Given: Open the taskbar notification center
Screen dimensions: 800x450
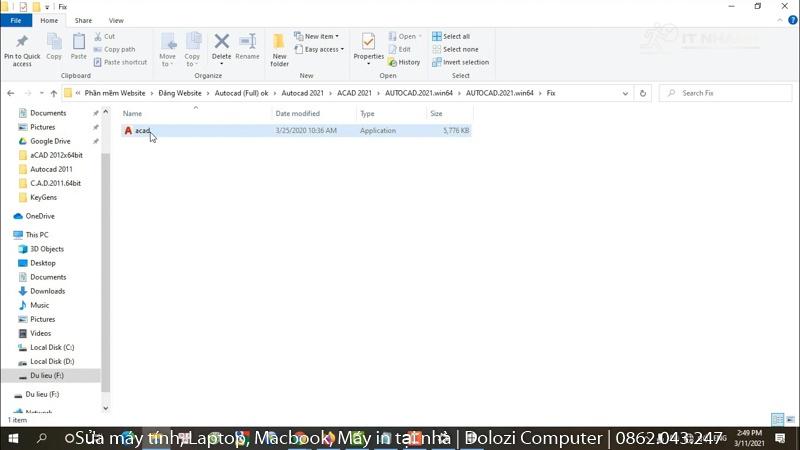Looking at the screenshot, I should [x=780, y=438].
